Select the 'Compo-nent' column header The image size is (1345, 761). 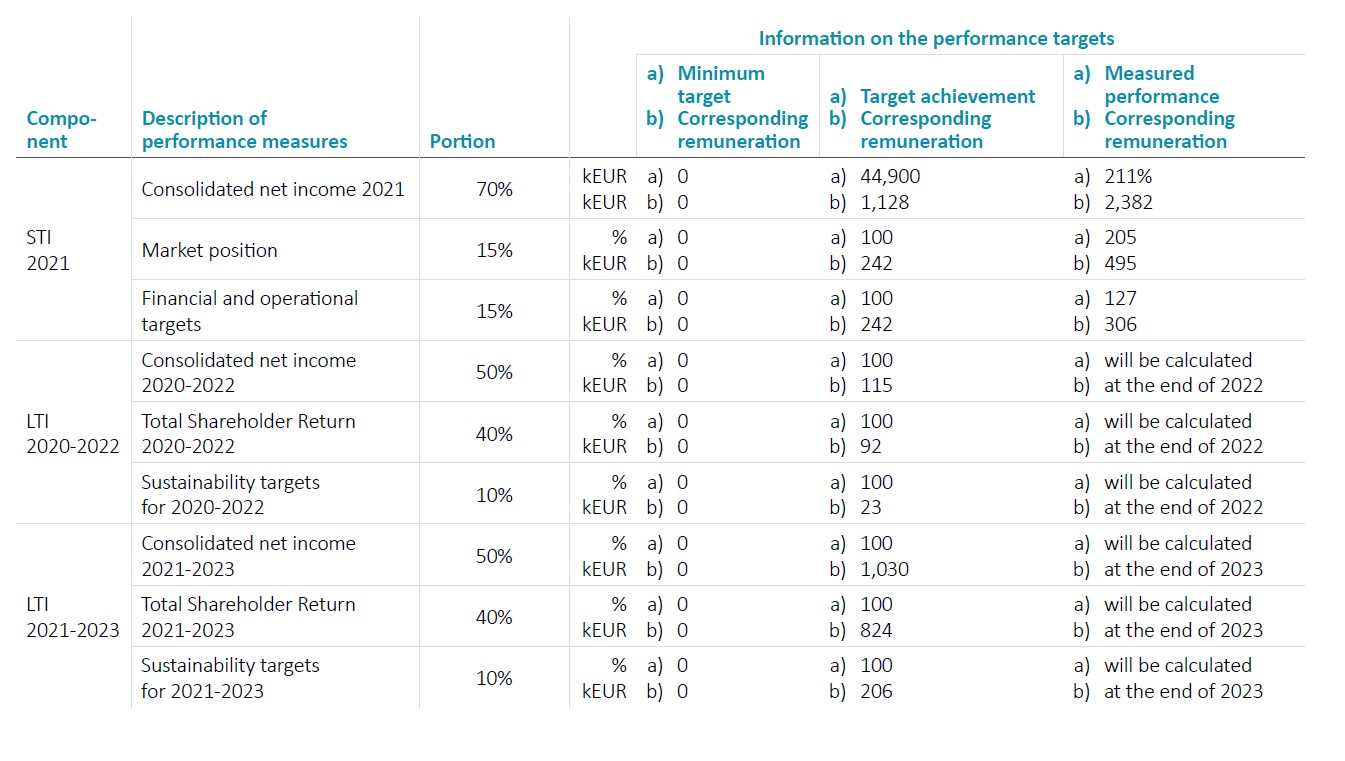pyautogui.click(x=61, y=130)
